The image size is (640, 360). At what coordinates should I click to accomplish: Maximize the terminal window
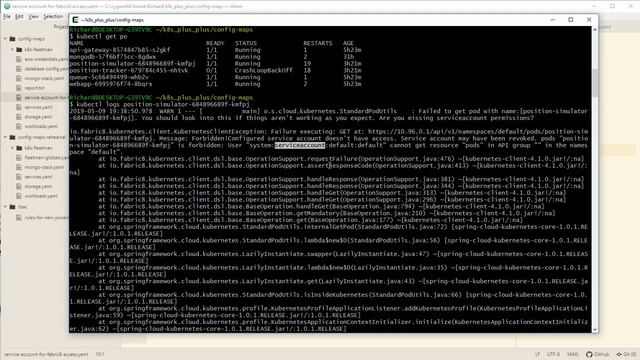(571, 20)
